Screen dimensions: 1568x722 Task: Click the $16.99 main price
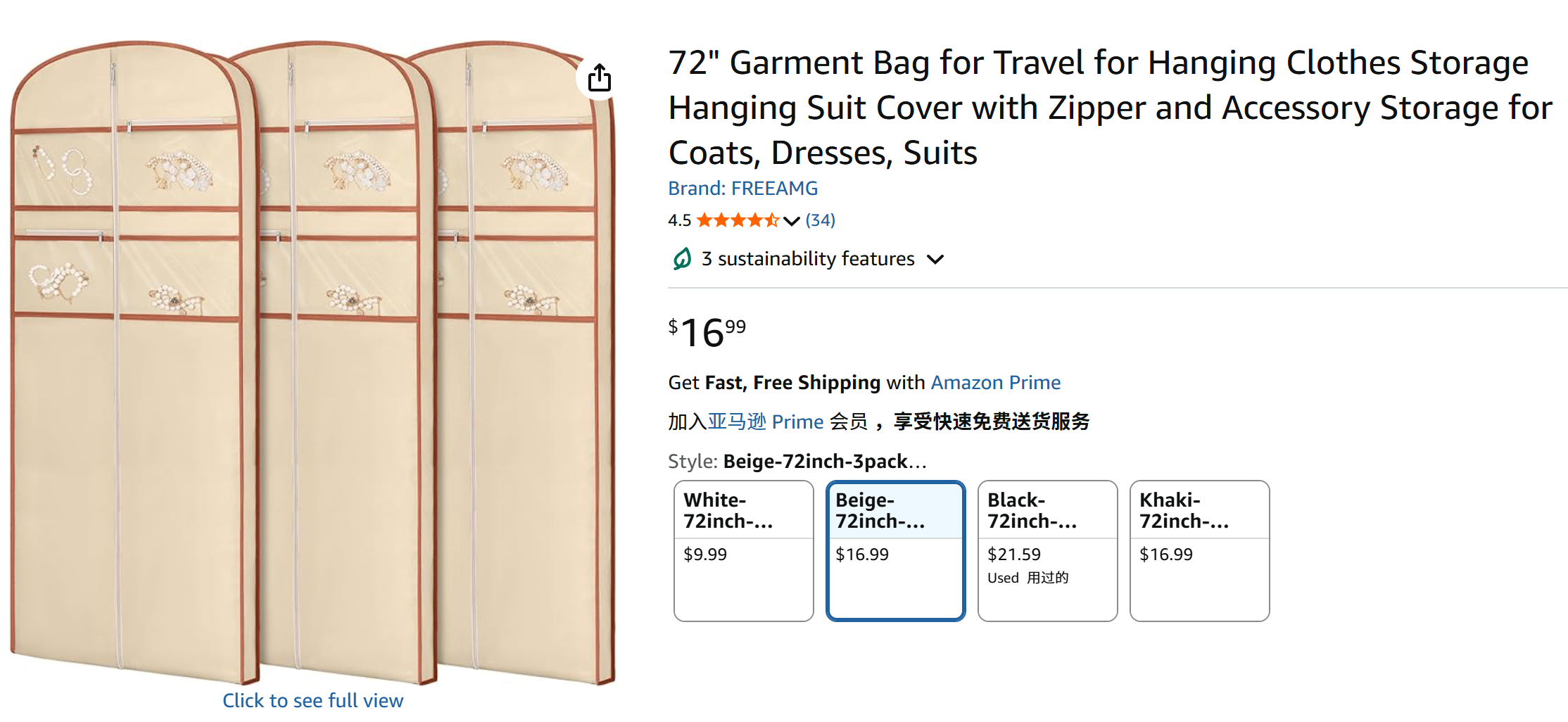pos(707,332)
